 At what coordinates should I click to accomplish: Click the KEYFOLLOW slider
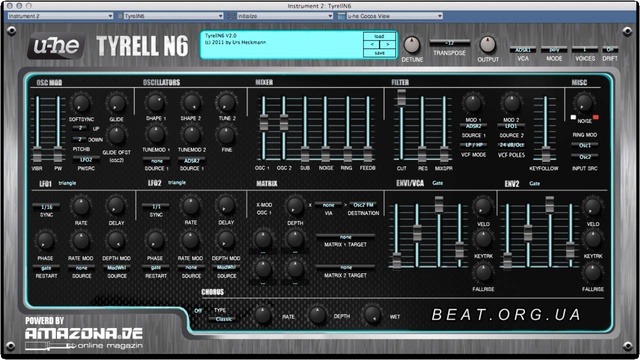(545, 129)
